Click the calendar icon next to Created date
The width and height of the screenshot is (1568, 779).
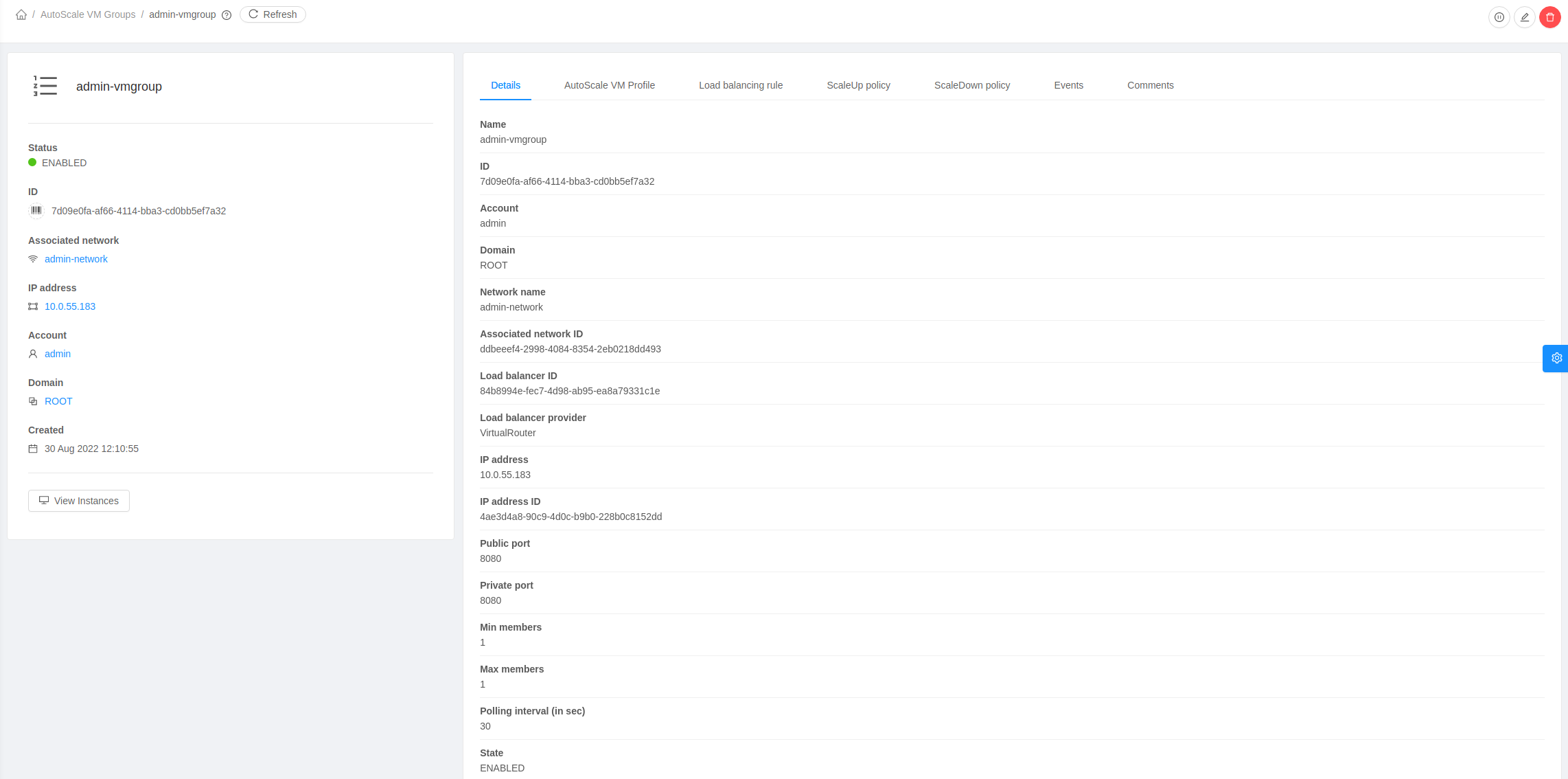(33, 448)
